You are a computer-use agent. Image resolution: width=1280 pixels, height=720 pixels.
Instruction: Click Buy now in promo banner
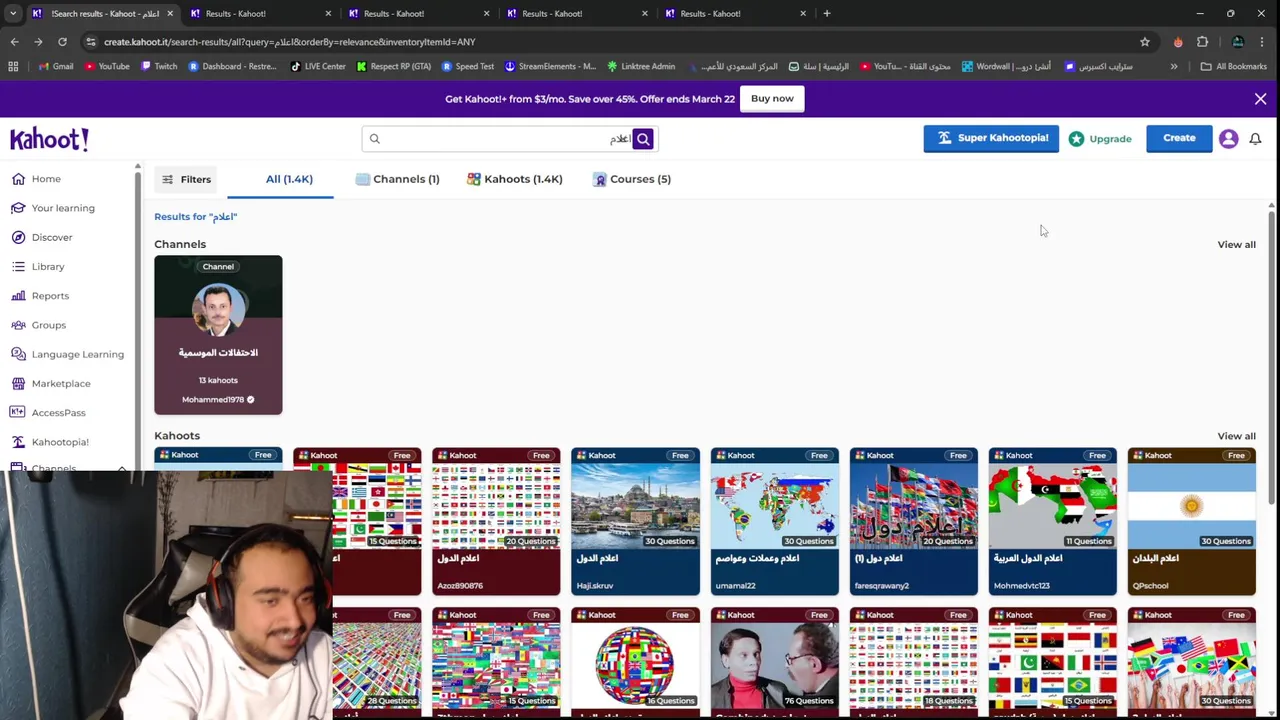[x=772, y=98]
